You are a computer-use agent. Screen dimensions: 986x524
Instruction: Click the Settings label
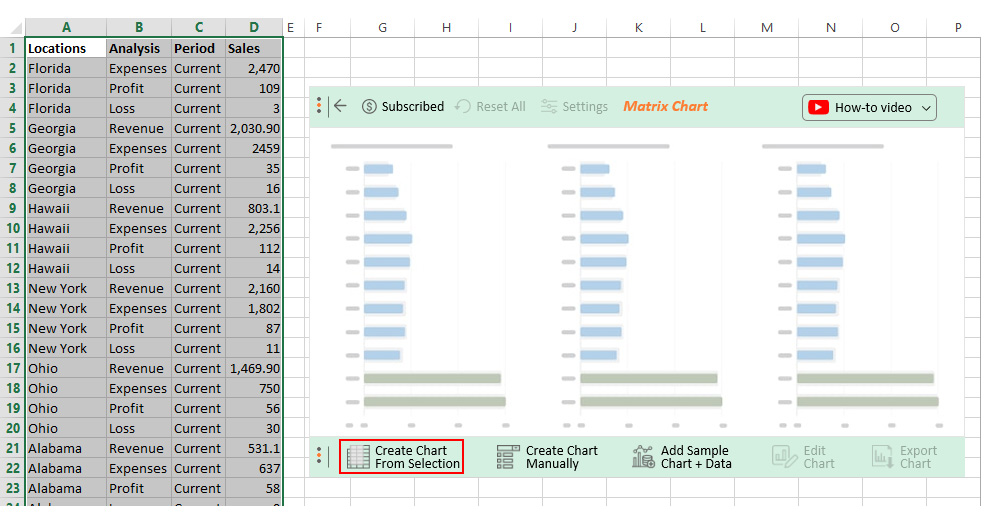585,106
